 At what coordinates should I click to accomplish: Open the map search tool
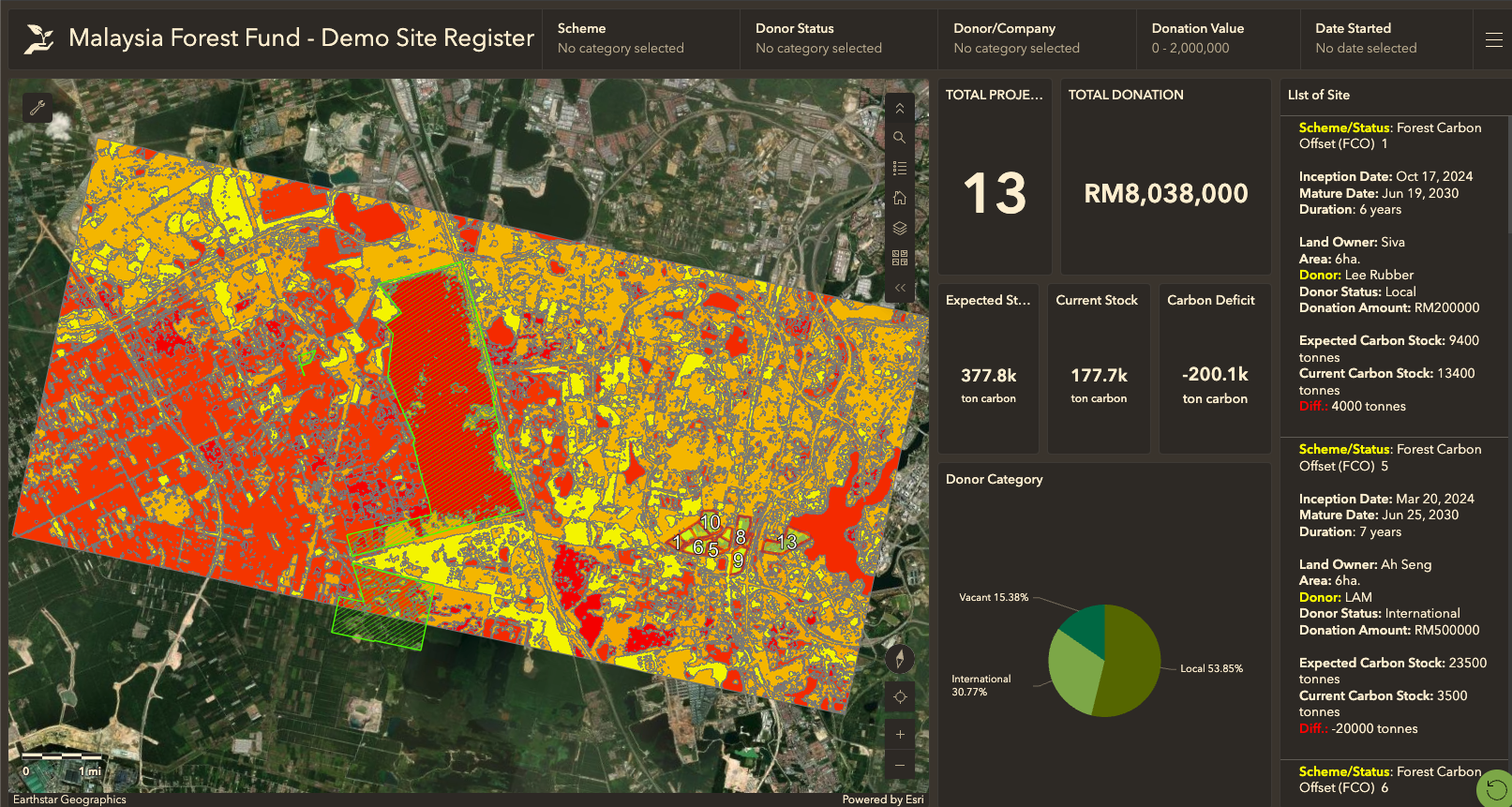click(900, 138)
